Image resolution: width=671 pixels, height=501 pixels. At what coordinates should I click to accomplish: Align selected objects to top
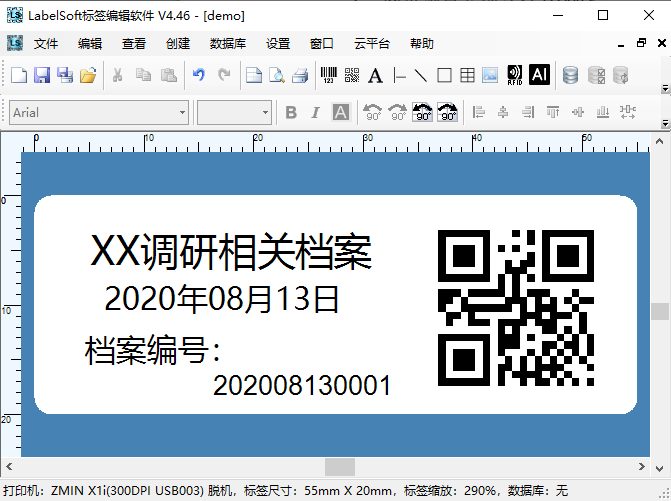point(553,113)
